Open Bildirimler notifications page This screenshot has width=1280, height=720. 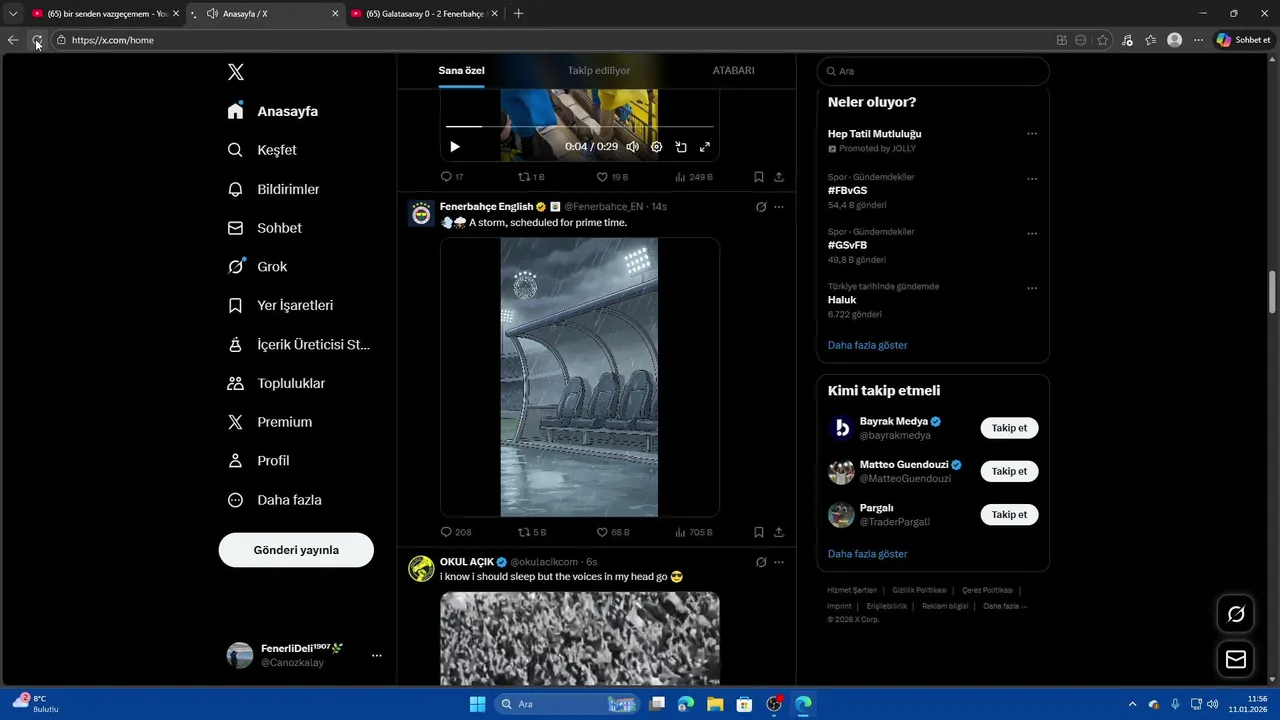[x=274, y=189]
